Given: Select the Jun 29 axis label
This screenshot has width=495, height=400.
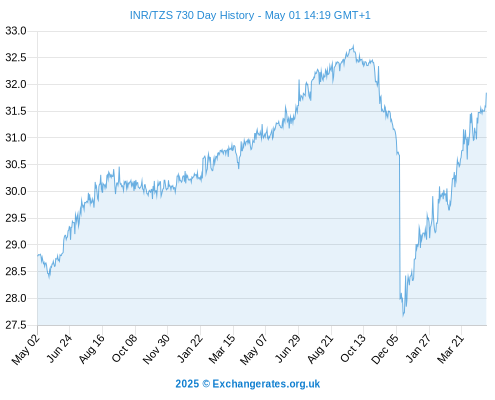Looking at the screenshot, I should (288, 348).
